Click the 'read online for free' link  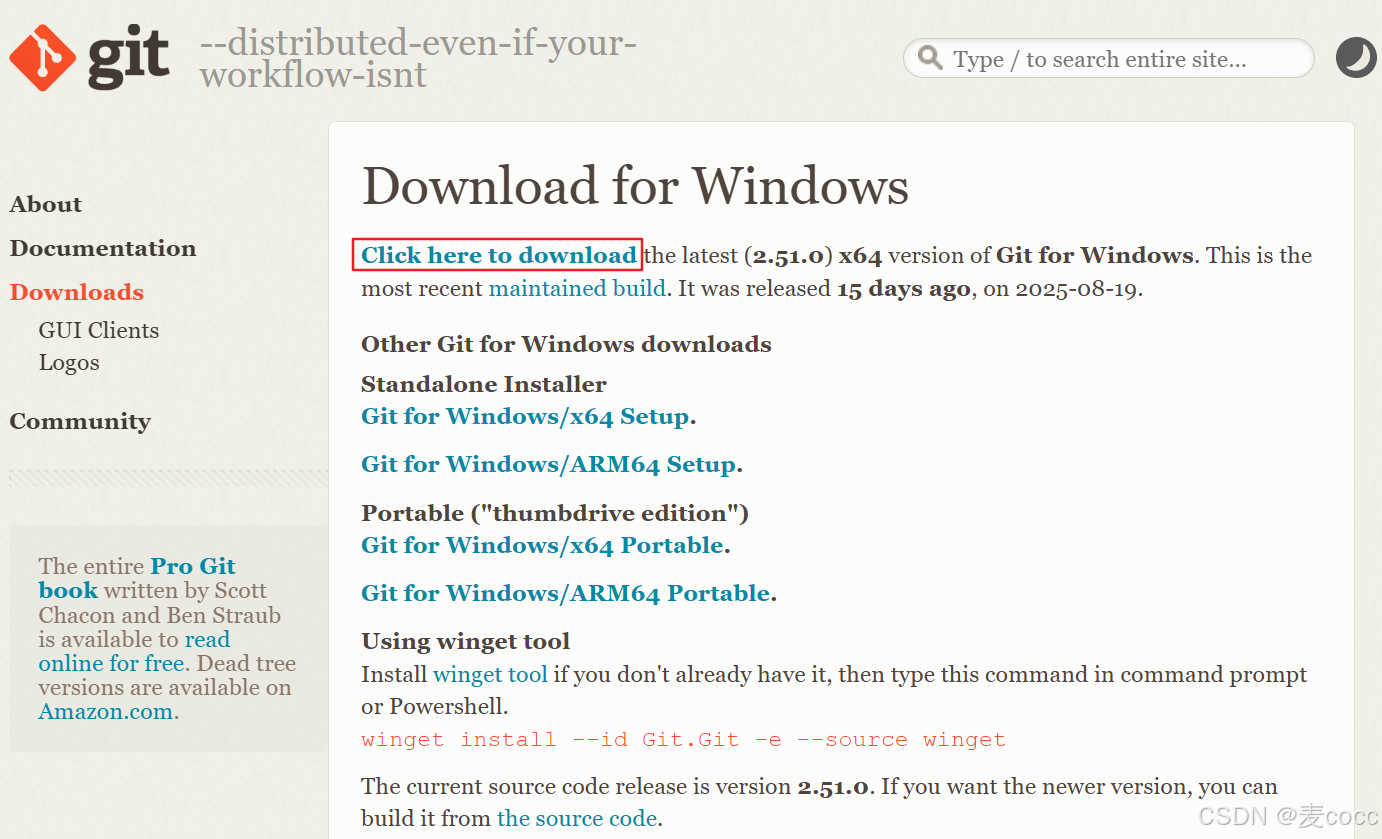tap(134, 651)
